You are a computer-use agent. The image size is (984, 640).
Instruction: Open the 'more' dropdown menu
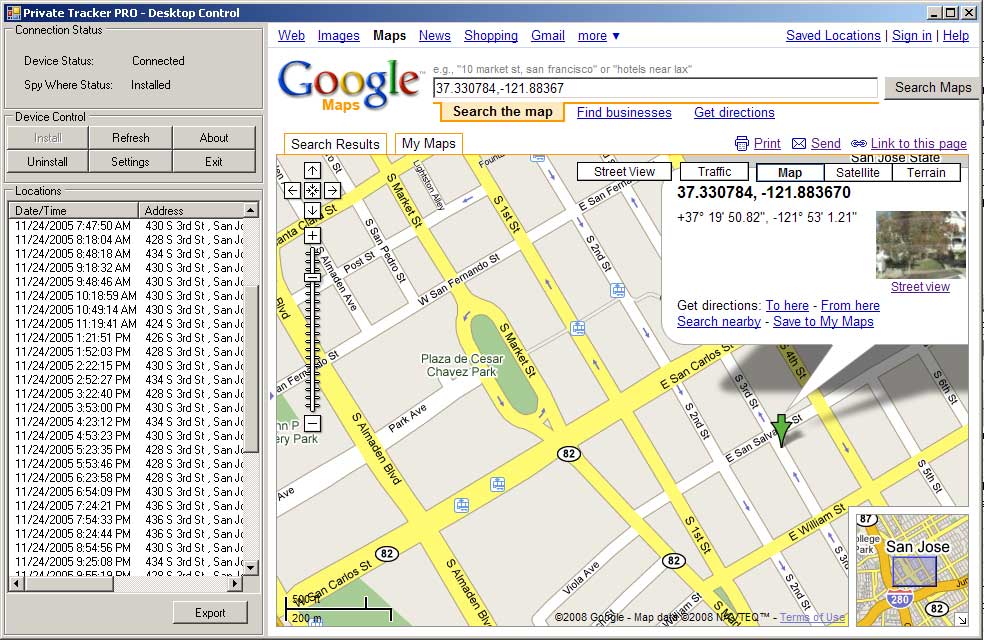coord(599,36)
